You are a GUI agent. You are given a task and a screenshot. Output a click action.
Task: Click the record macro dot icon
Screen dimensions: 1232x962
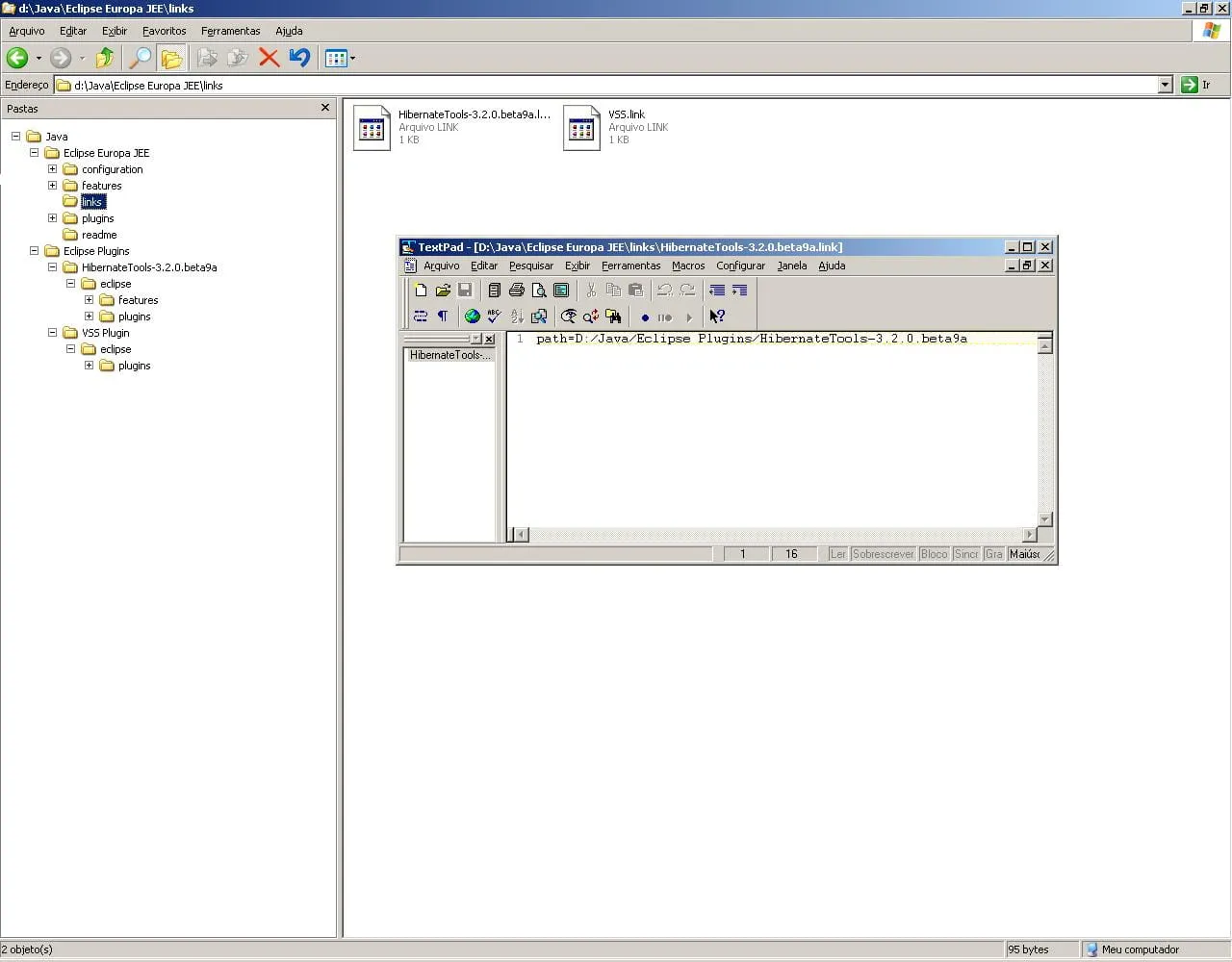point(645,317)
